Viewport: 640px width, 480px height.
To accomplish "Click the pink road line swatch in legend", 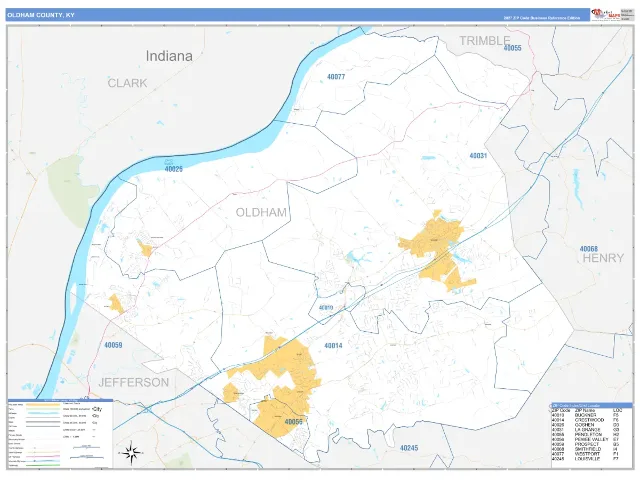I will (x=43, y=456).
